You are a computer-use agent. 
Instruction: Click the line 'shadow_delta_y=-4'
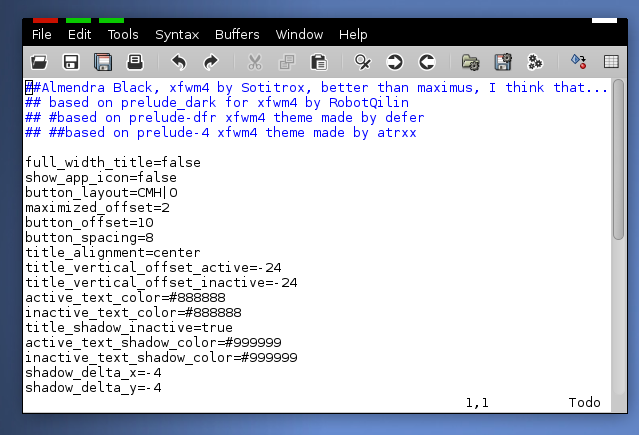93,388
